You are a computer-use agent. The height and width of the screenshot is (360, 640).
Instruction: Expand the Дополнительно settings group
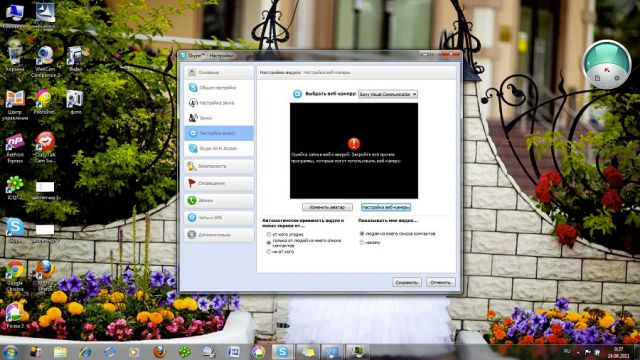tap(219, 235)
